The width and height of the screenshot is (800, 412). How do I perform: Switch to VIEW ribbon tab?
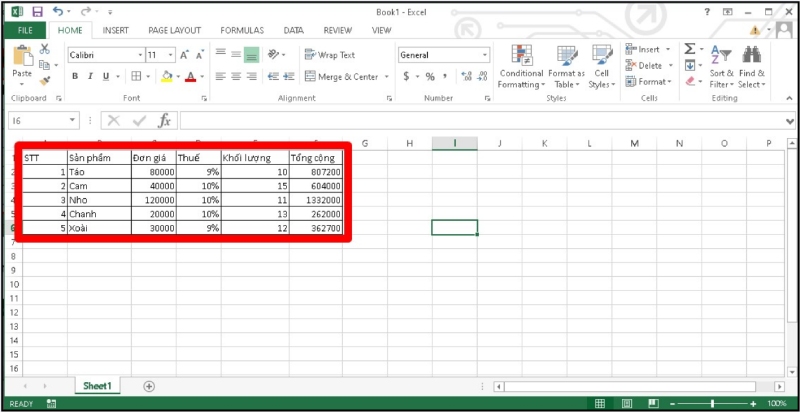(x=381, y=30)
